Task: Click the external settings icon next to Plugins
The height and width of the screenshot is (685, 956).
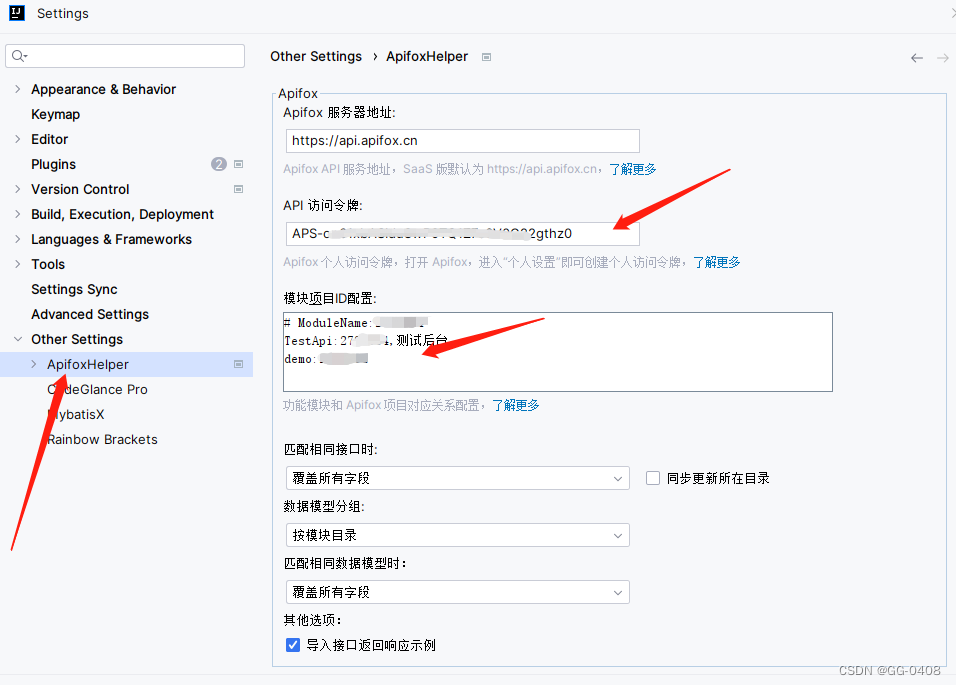Action: 239,164
